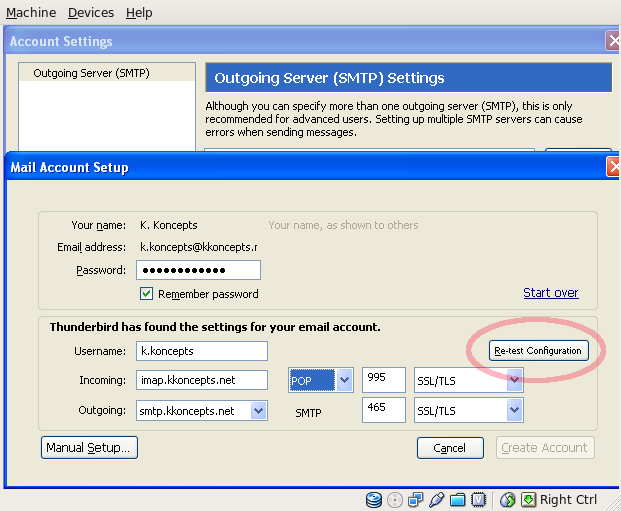
Task: Expand the outgoing smtp.kkoncepts.net server dropdown
Action: pyautogui.click(x=259, y=411)
